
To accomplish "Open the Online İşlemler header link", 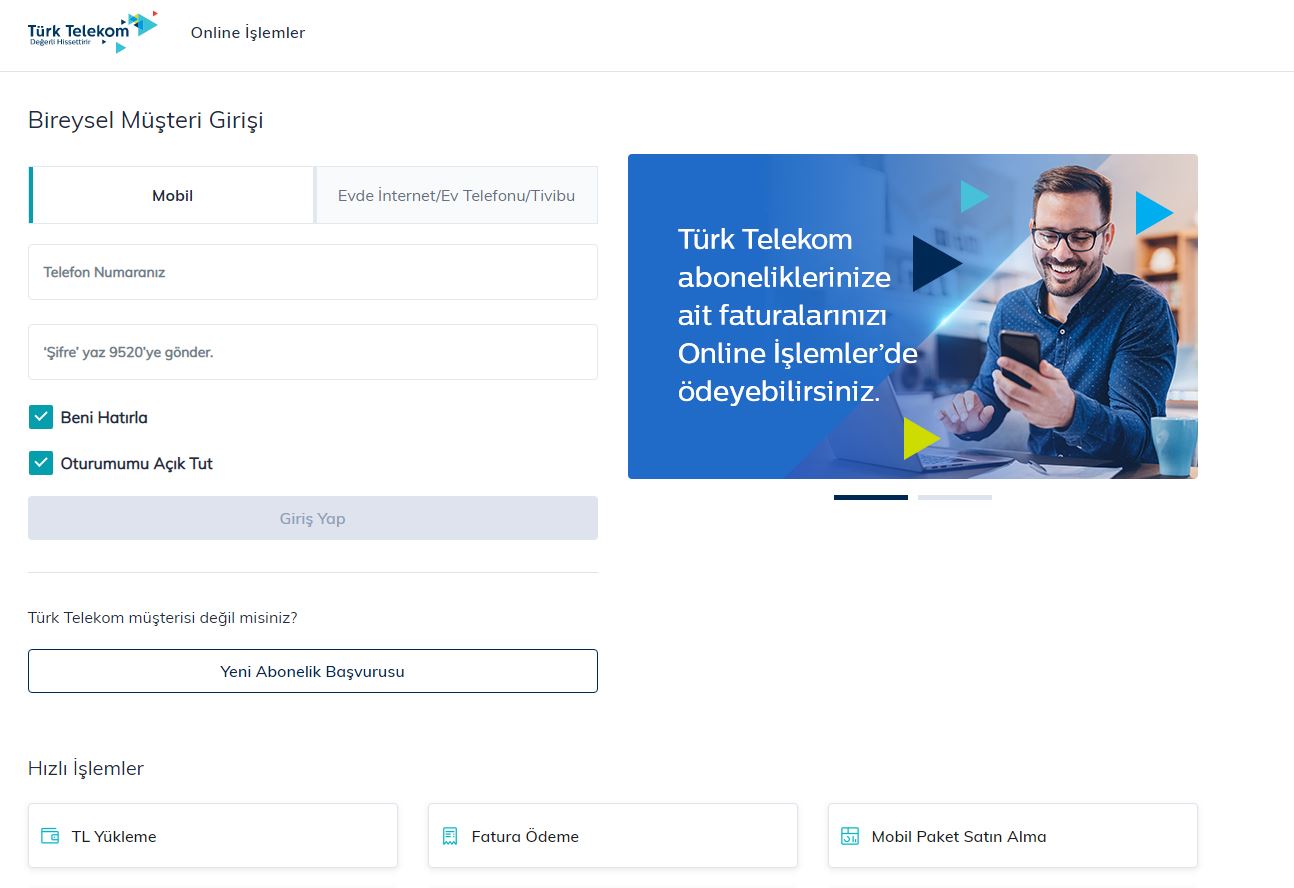I will (x=248, y=33).
